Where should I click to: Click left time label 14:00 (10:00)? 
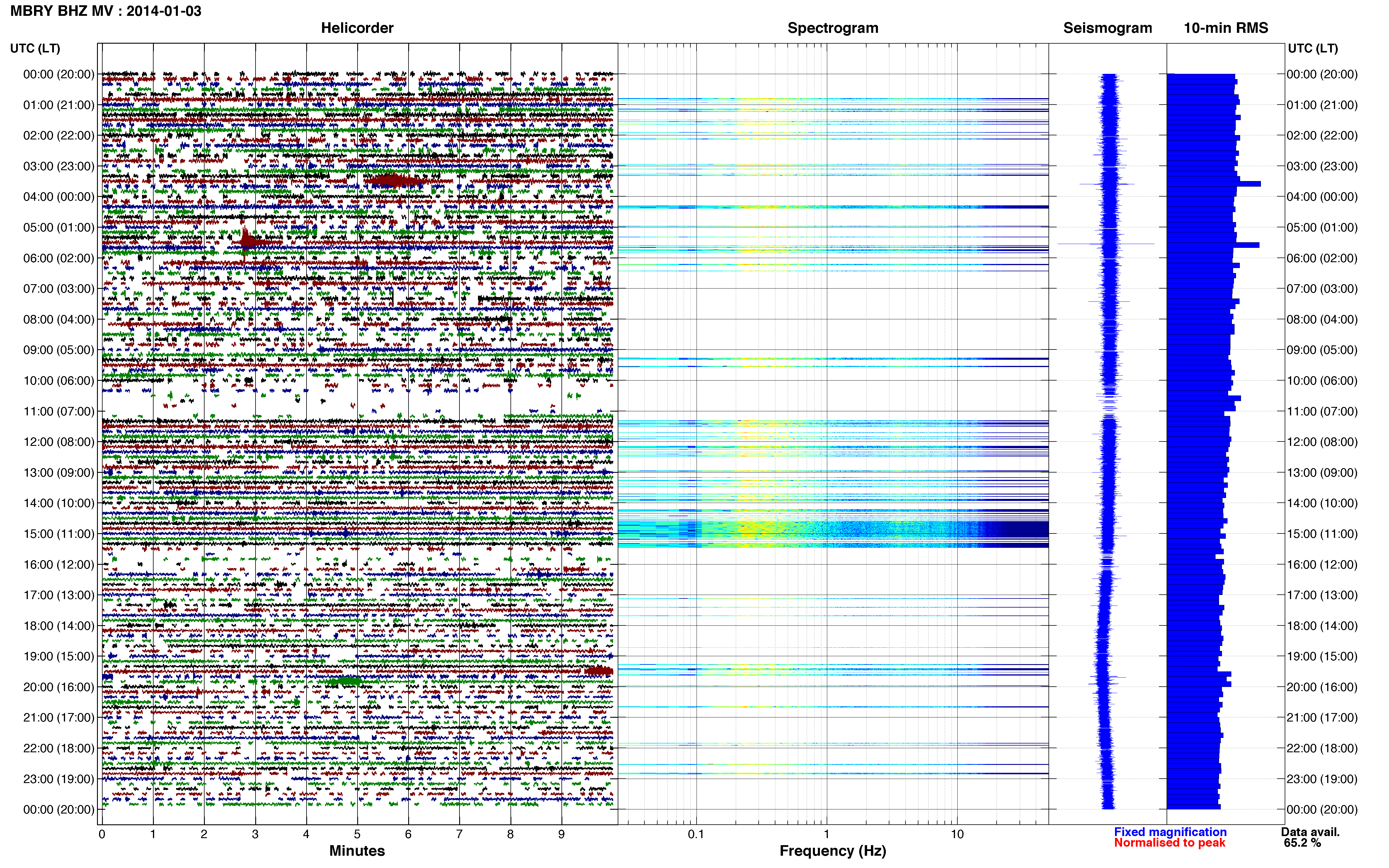59,503
